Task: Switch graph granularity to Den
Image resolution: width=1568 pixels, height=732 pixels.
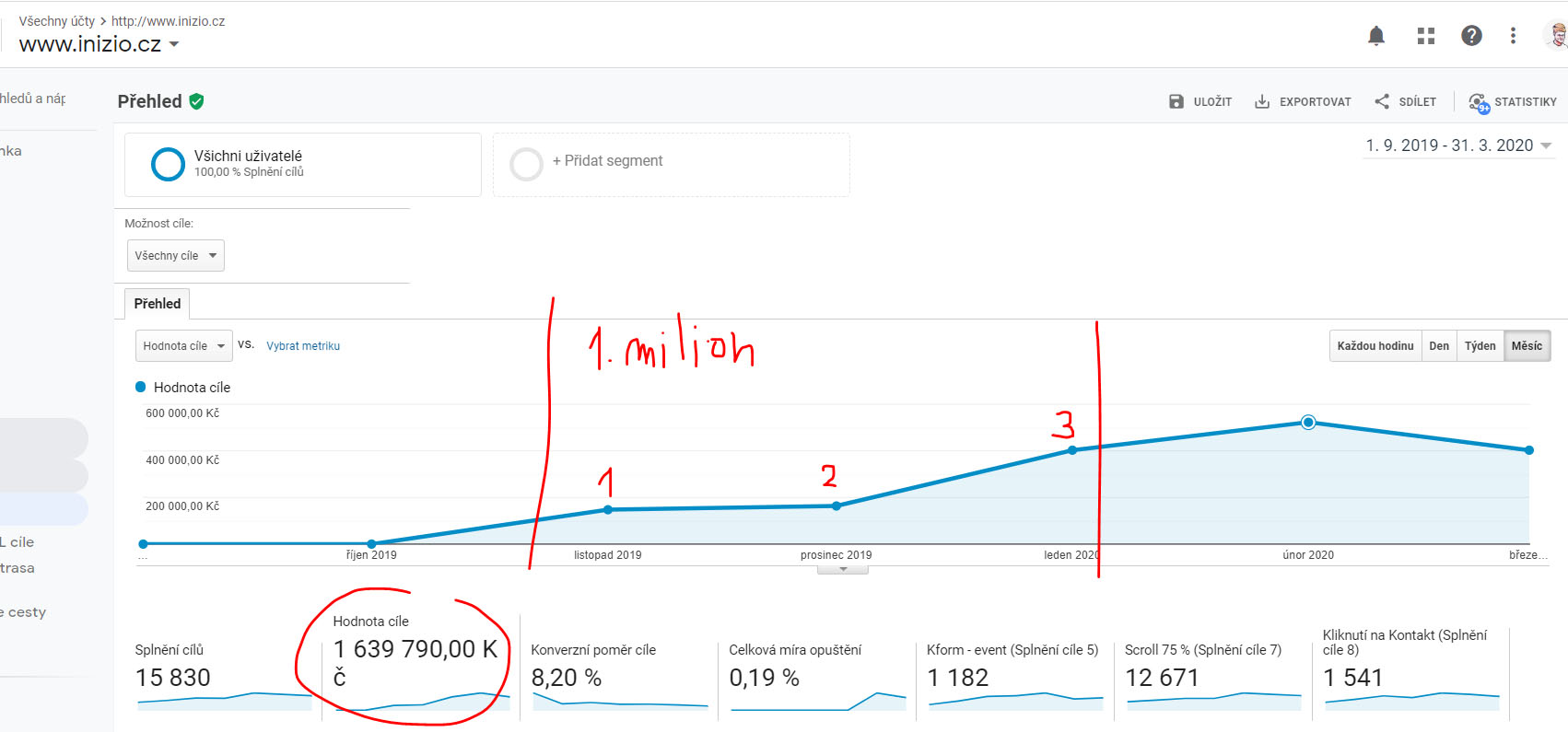Action: click(1439, 346)
